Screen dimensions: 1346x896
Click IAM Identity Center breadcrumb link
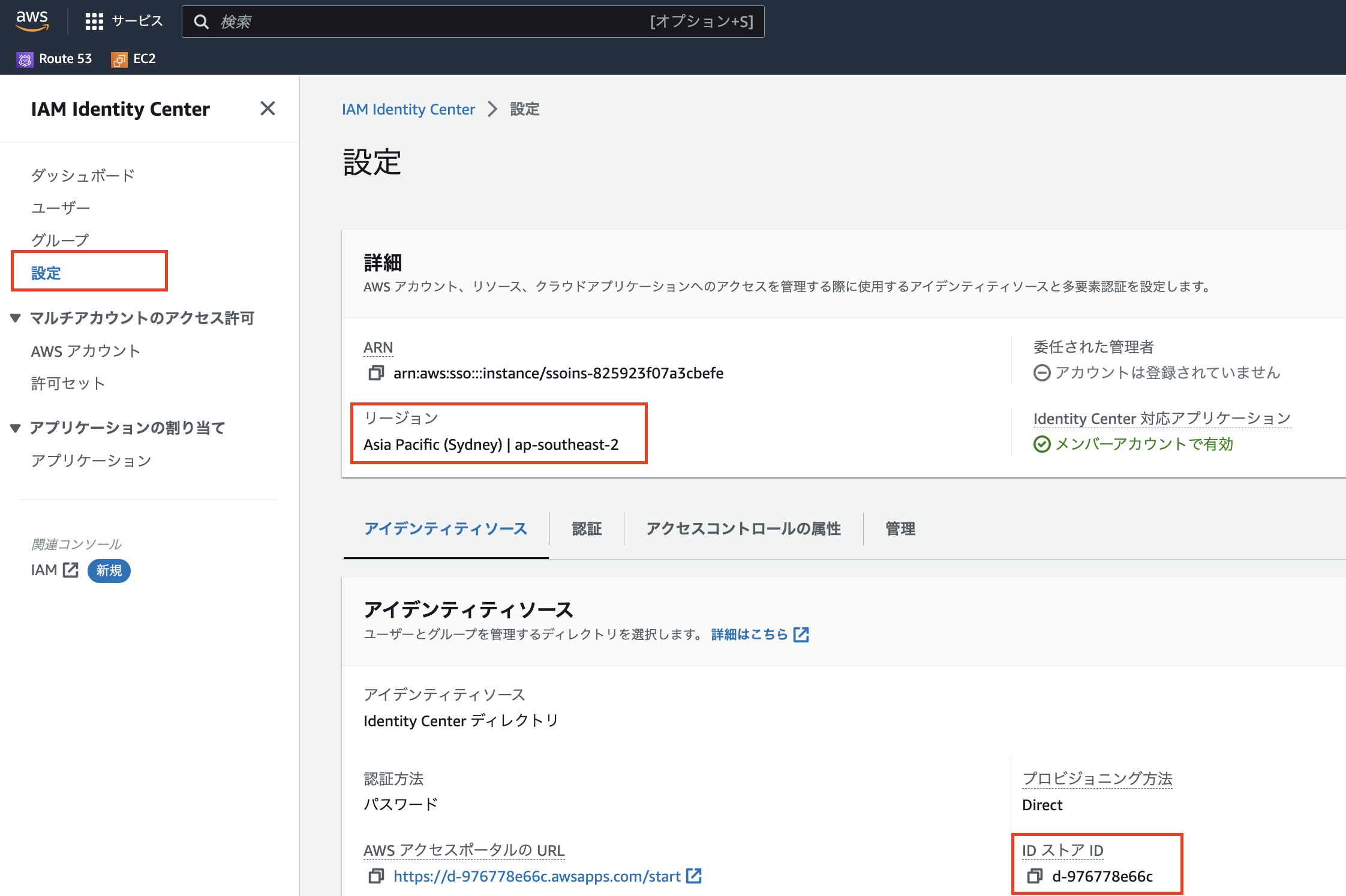(408, 109)
